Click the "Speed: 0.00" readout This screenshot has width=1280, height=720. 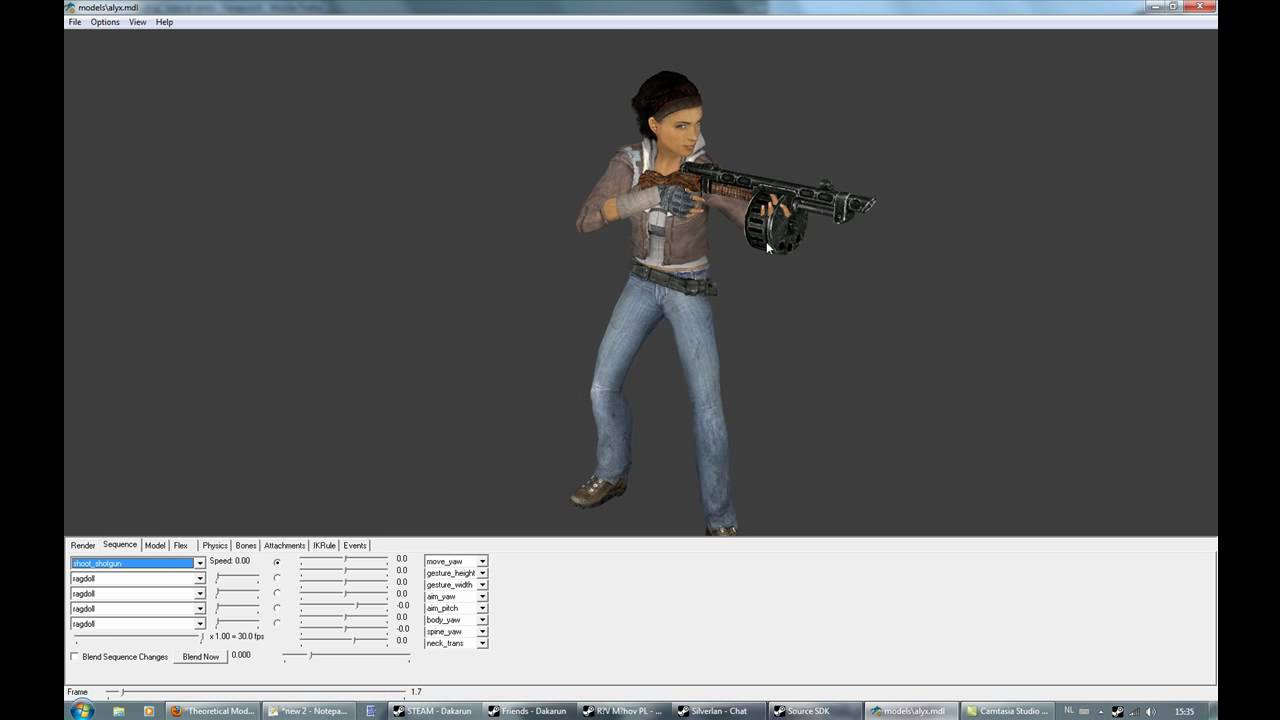tap(230, 561)
